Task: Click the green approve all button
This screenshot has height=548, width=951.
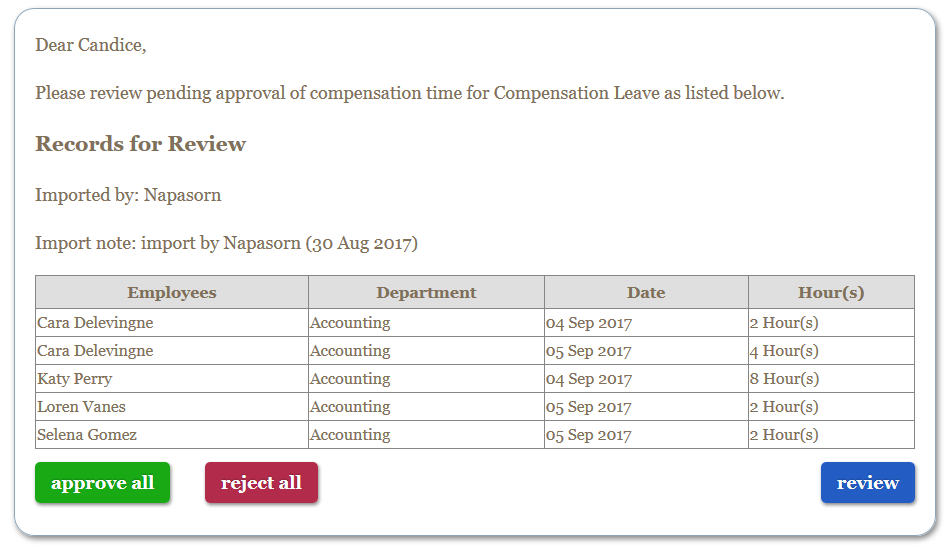Action: (102, 483)
